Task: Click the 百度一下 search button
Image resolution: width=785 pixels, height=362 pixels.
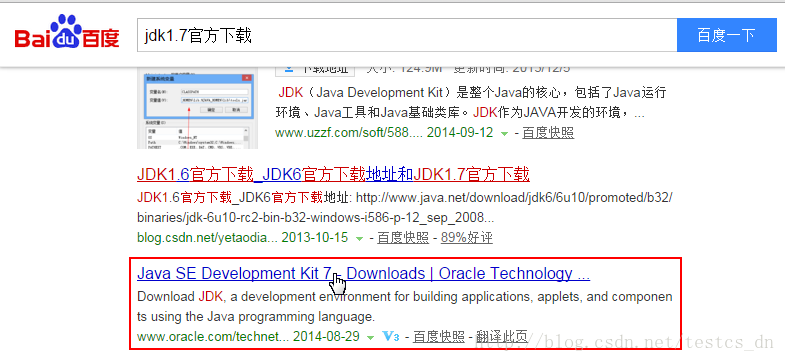Action: point(727,36)
